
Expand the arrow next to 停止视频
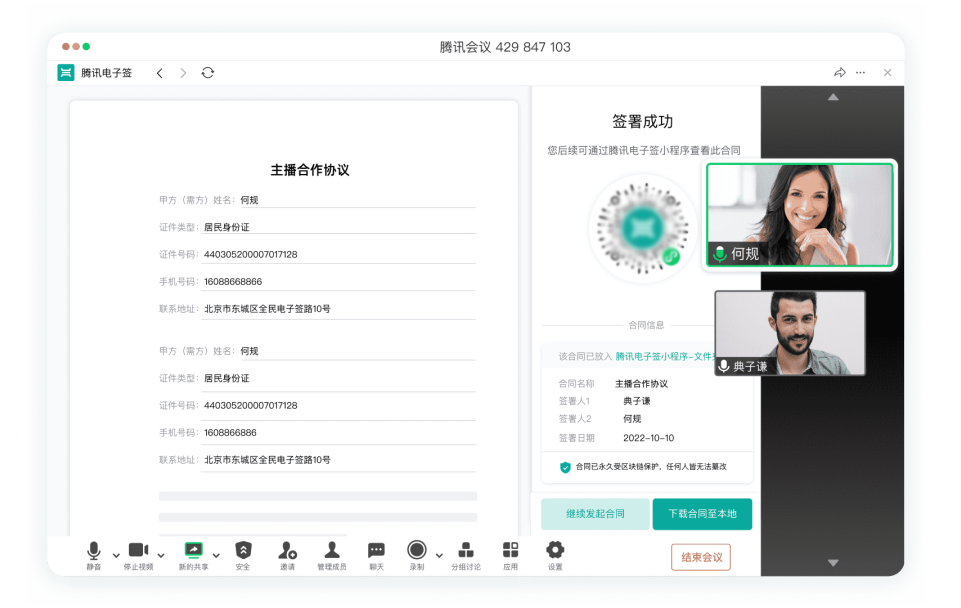161,555
